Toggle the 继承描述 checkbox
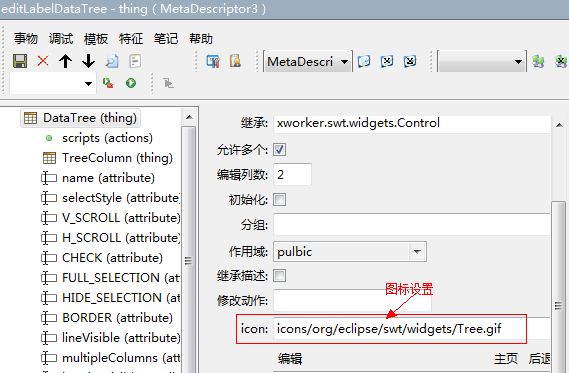Image resolution: width=569 pixels, height=373 pixels. (279, 276)
